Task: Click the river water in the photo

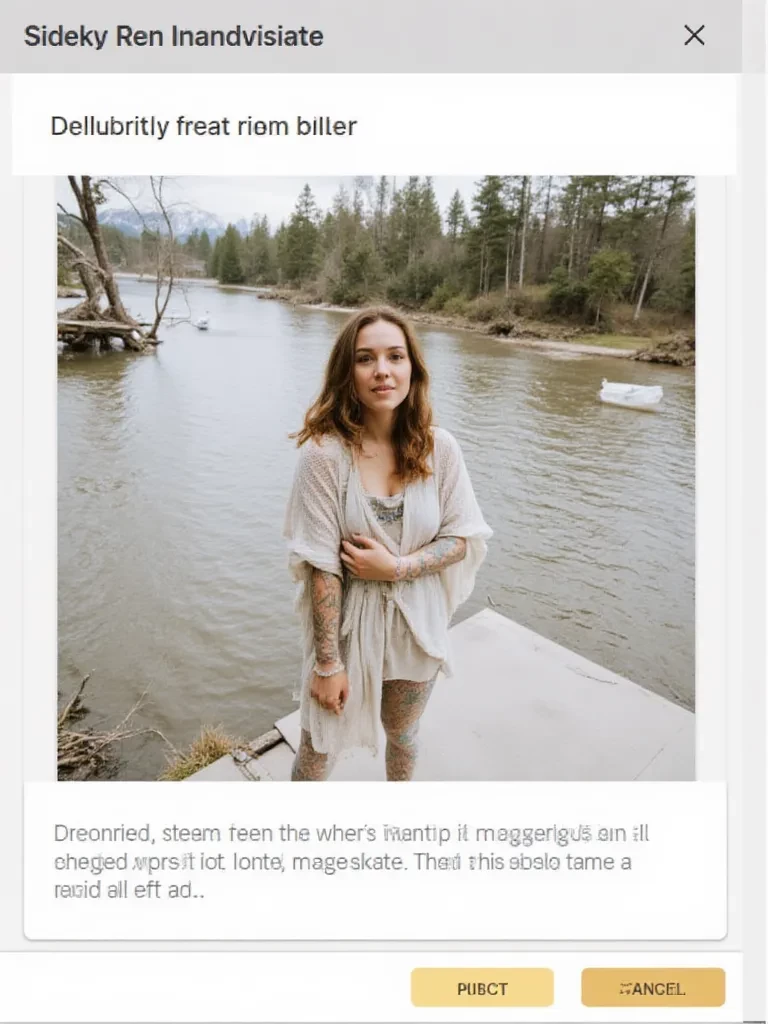Action: 180,500
